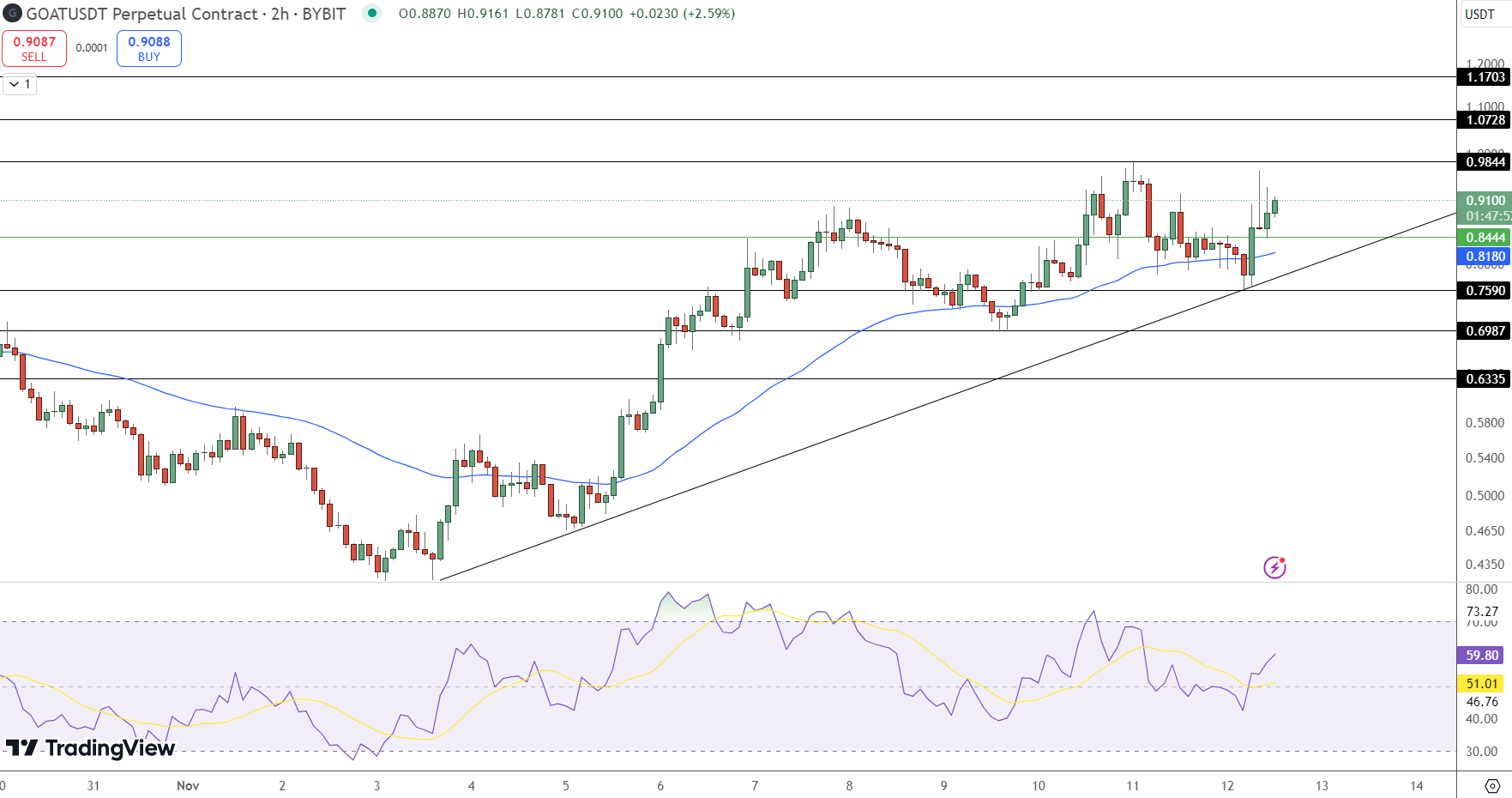
Task: Click the 73.27 RSI axis label
Action: 1482,612
